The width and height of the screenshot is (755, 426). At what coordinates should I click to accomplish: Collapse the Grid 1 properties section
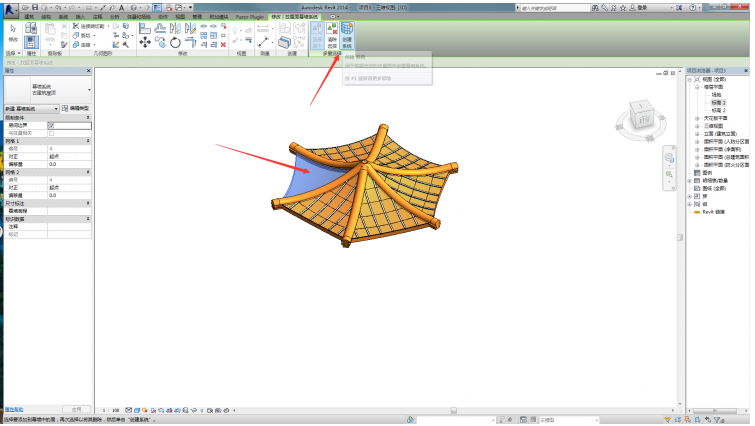88,141
